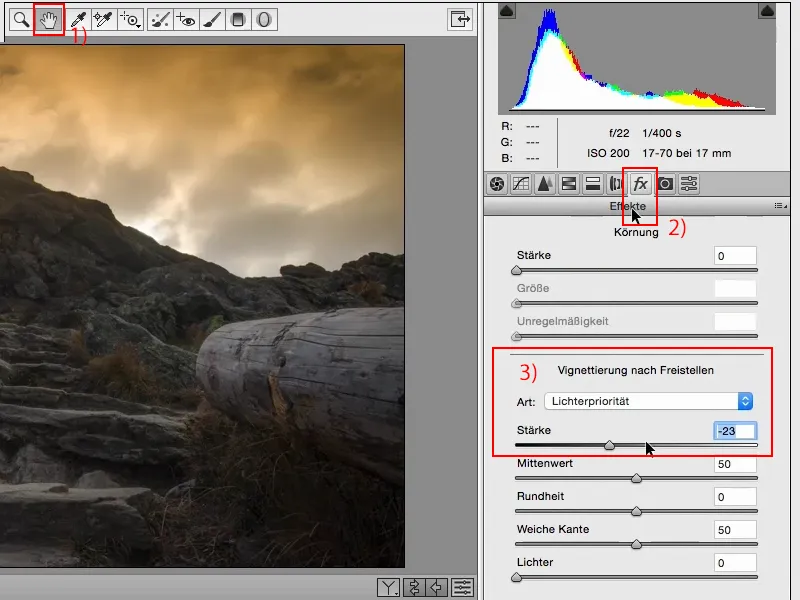Toggle highlight clipping warning in histogram
The image size is (800, 600).
[767, 11]
